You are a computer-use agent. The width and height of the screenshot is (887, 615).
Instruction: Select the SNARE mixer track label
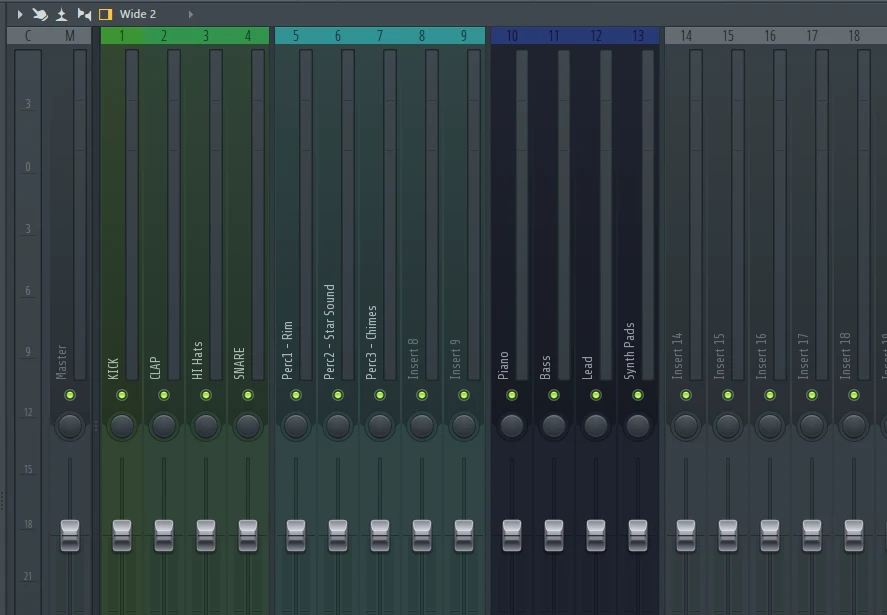(239, 362)
